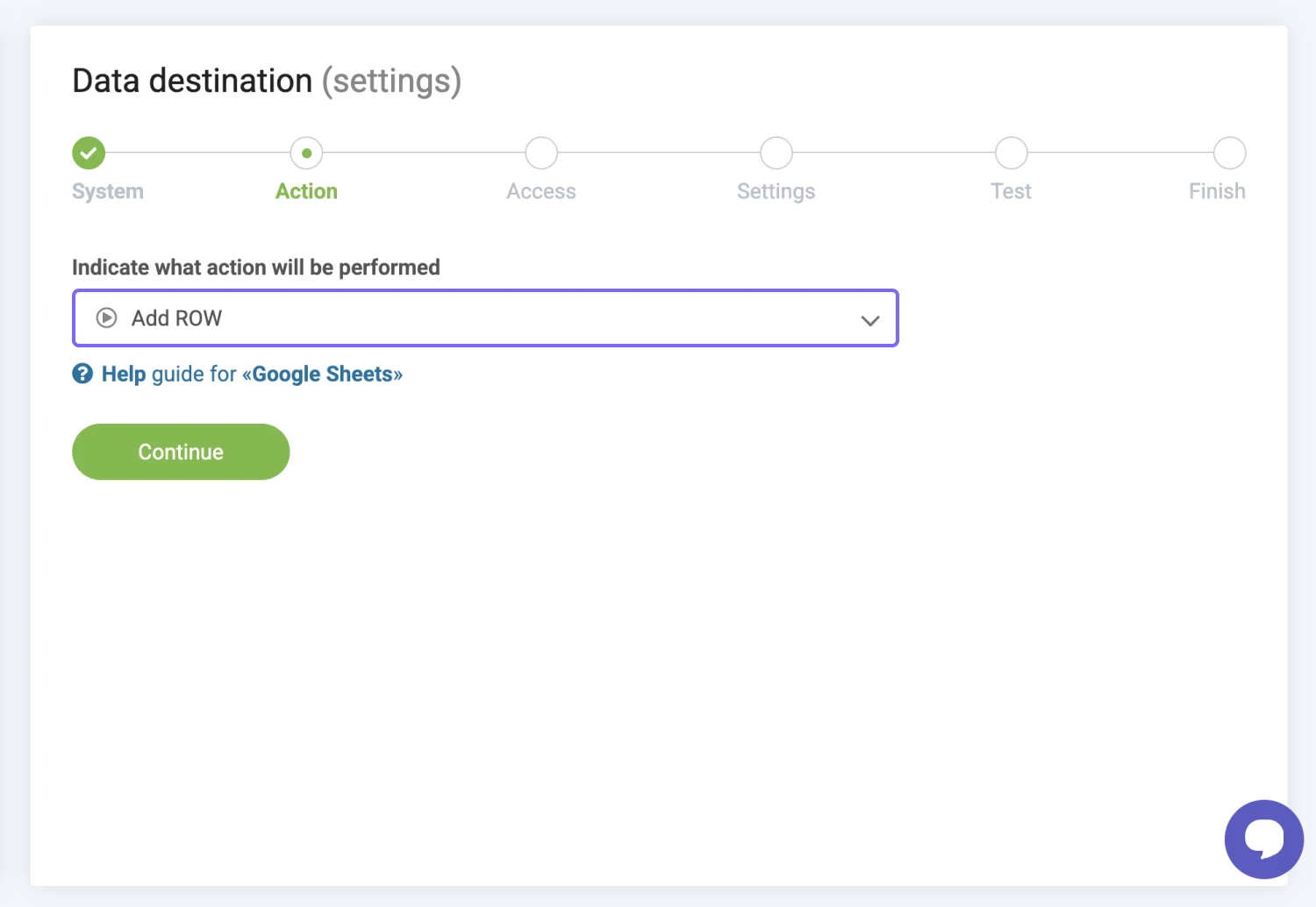Expand the action dropdown chevron arrow
The height and width of the screenshot is (907, 1316).
click(869, 320)
